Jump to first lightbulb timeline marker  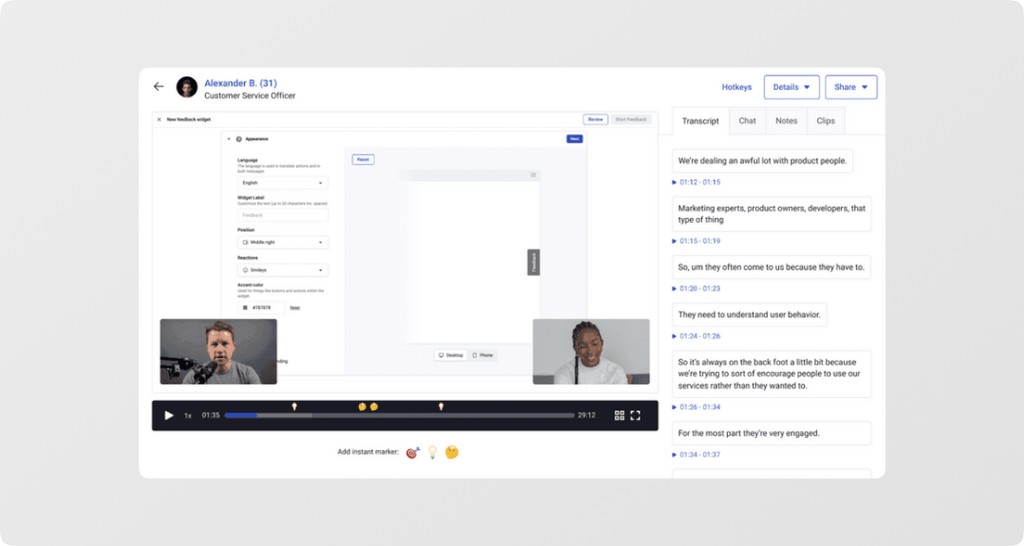tap(295, 407)
